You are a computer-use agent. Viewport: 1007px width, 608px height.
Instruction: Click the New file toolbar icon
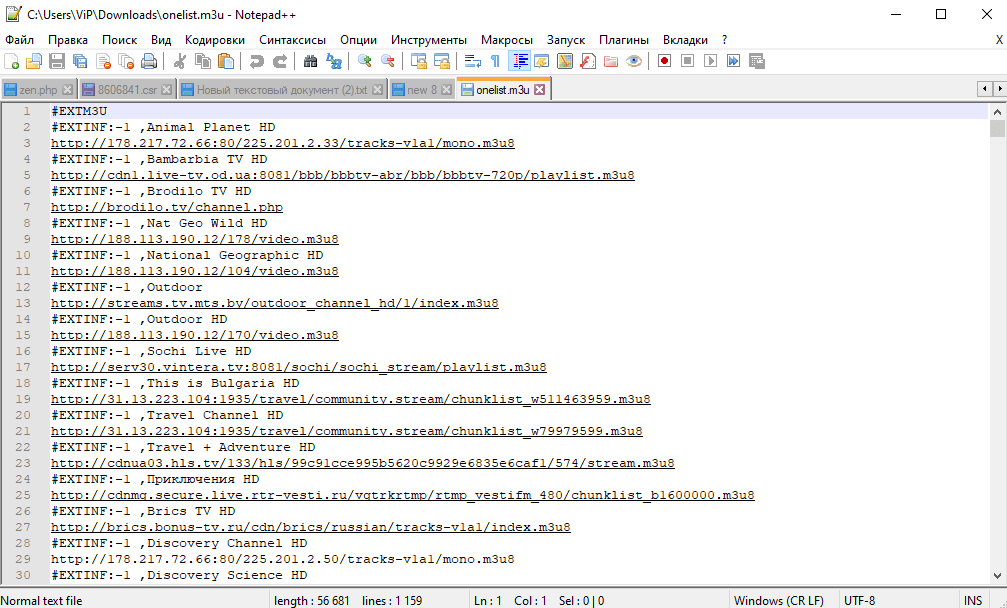coord(12,61)
